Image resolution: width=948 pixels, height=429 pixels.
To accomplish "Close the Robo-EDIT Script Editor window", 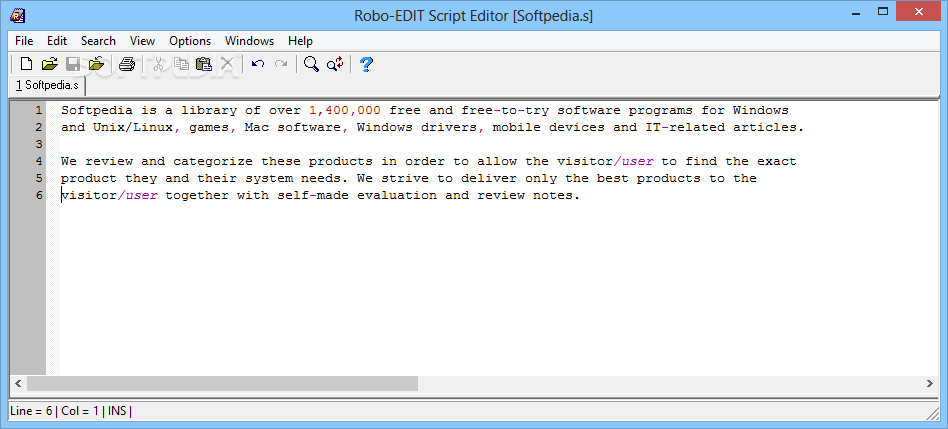I will click(919, 11).
